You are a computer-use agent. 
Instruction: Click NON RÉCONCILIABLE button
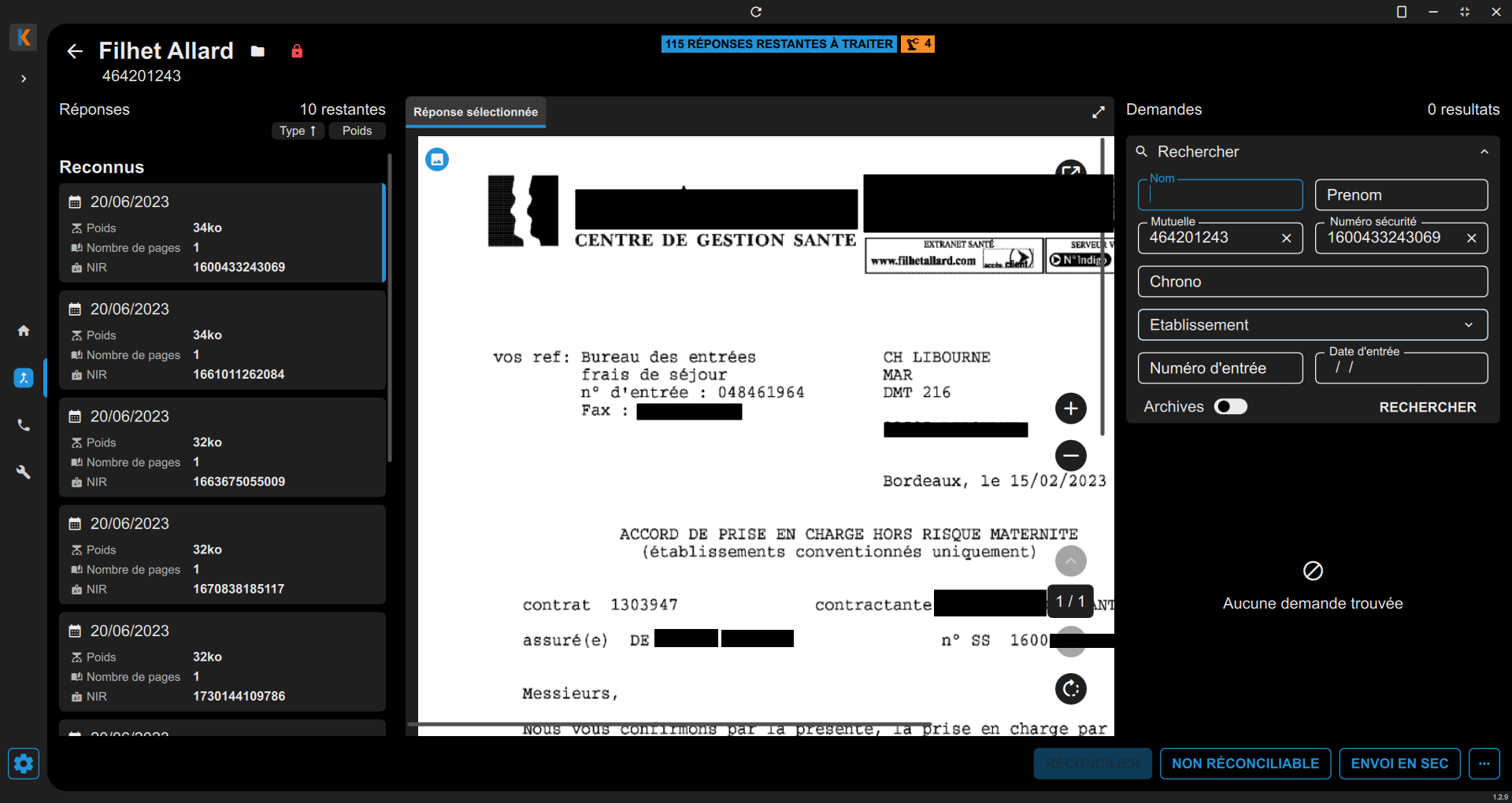click(1245, 763)
